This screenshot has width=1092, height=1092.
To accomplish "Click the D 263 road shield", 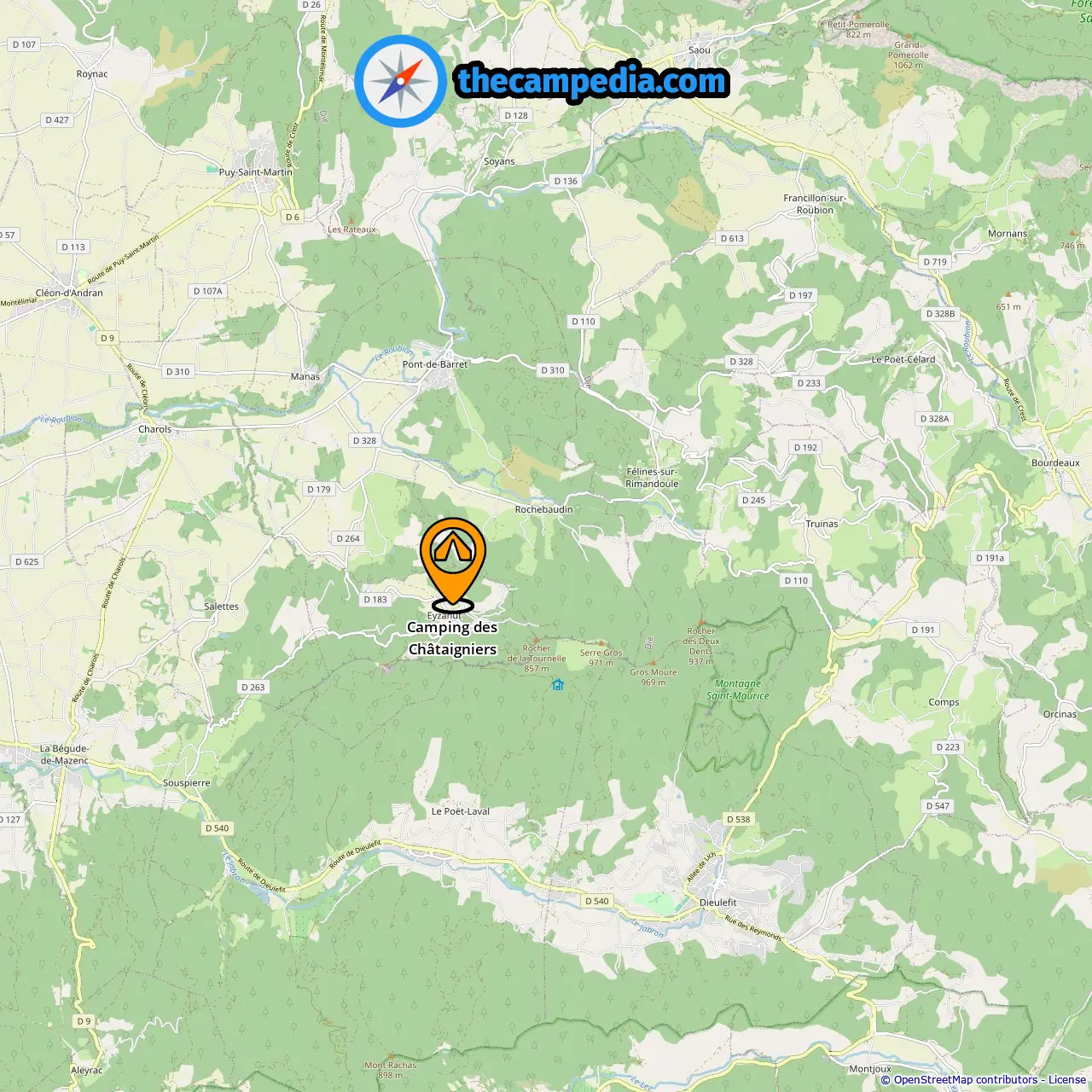I will (x=253, y=687).
